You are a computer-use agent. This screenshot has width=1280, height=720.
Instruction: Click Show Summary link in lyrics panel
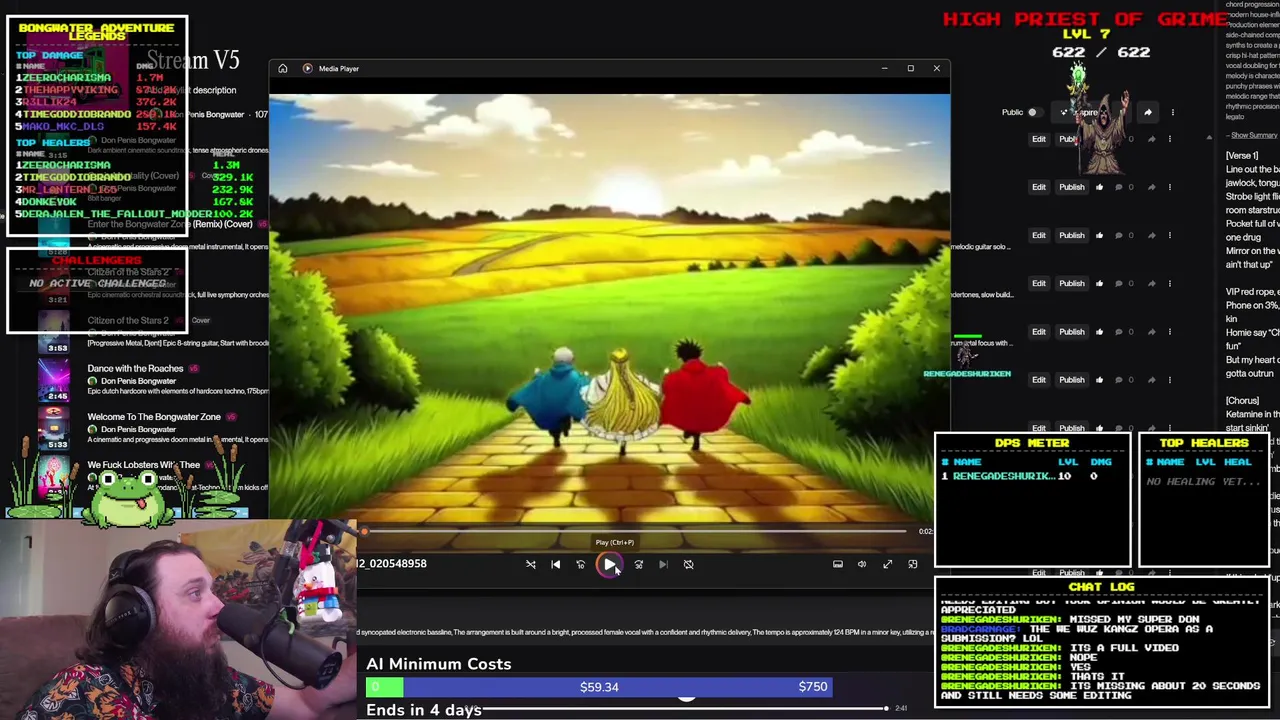tap(1253, 135)
